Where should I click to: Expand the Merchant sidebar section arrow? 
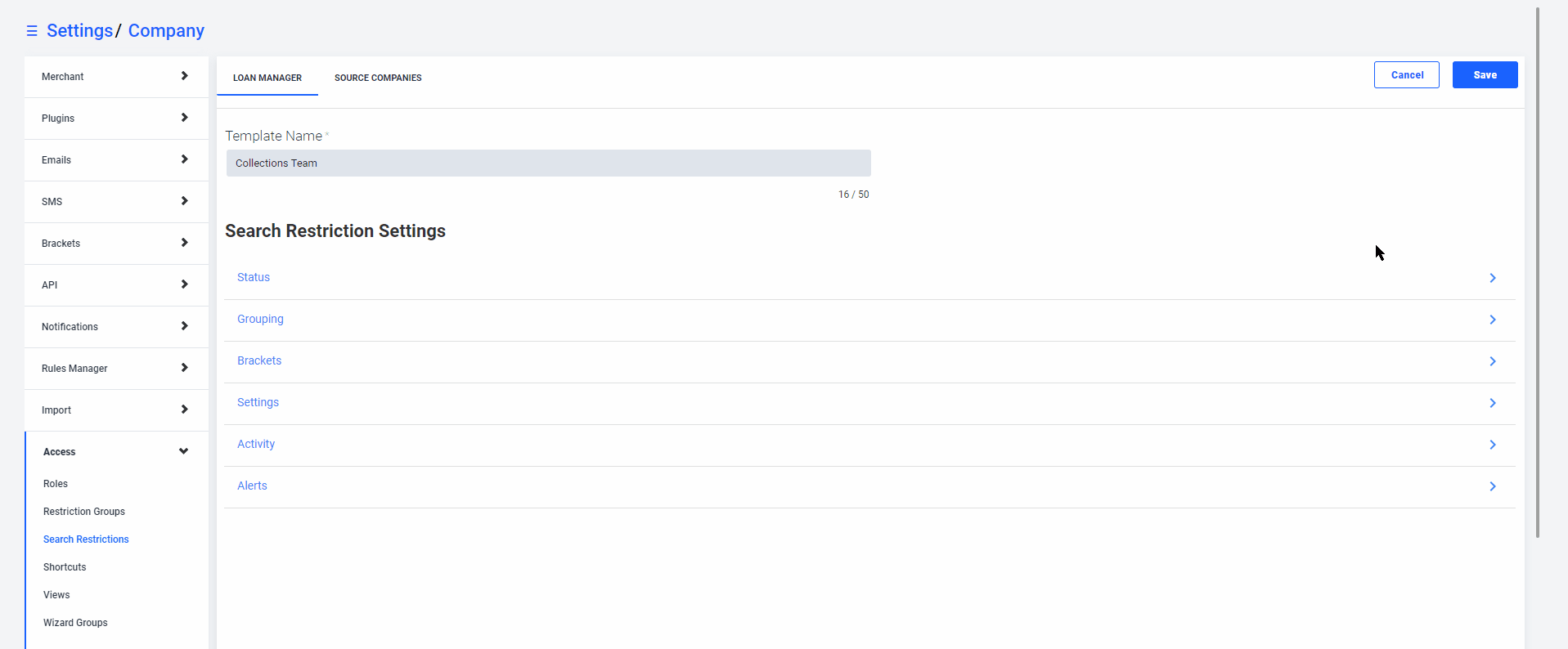point(184,76)
